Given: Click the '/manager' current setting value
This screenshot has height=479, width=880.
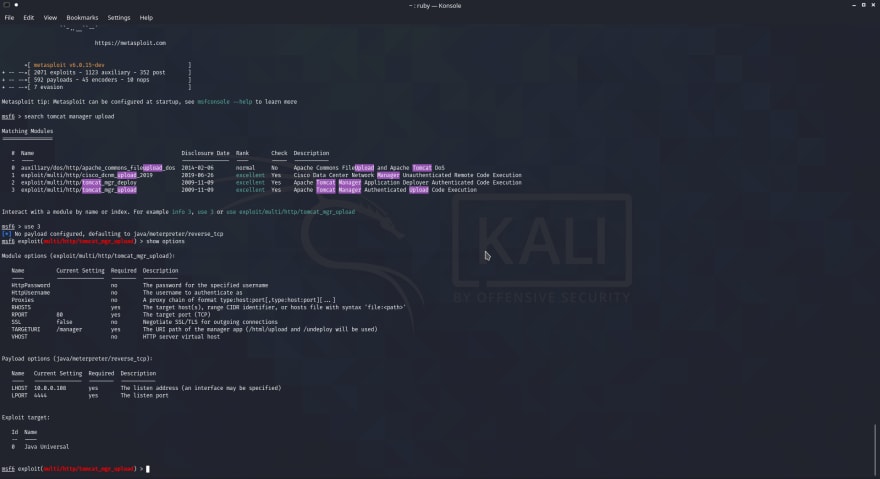Looking at the screenshot, I should click(69, 329).
